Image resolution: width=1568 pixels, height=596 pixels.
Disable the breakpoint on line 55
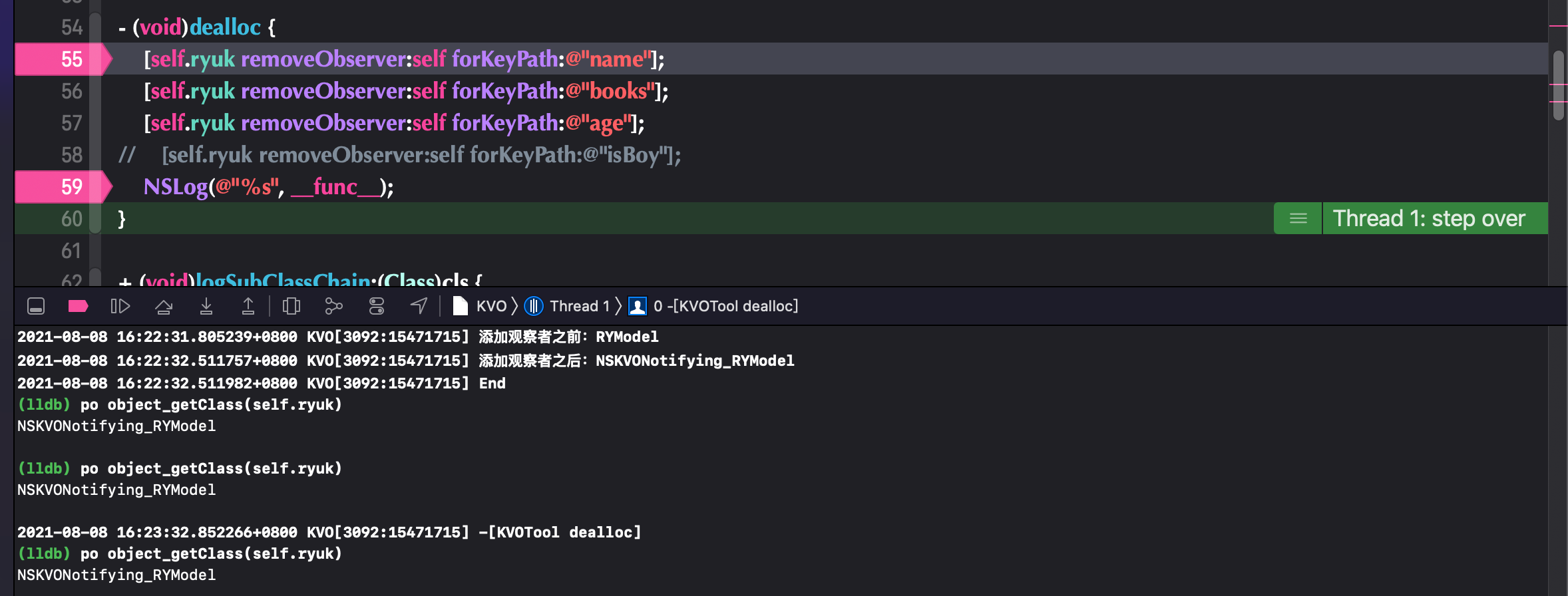tap(62, 59)
